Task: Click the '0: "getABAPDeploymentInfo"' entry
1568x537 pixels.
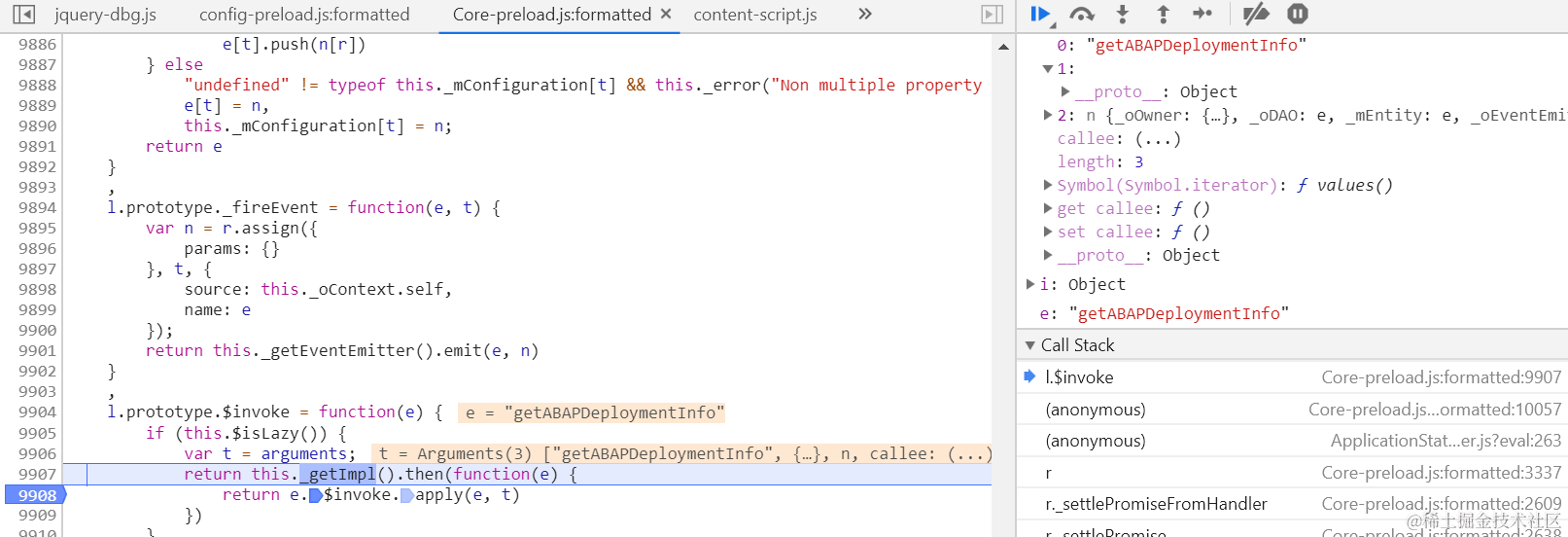Action: tap(1181, 45)
